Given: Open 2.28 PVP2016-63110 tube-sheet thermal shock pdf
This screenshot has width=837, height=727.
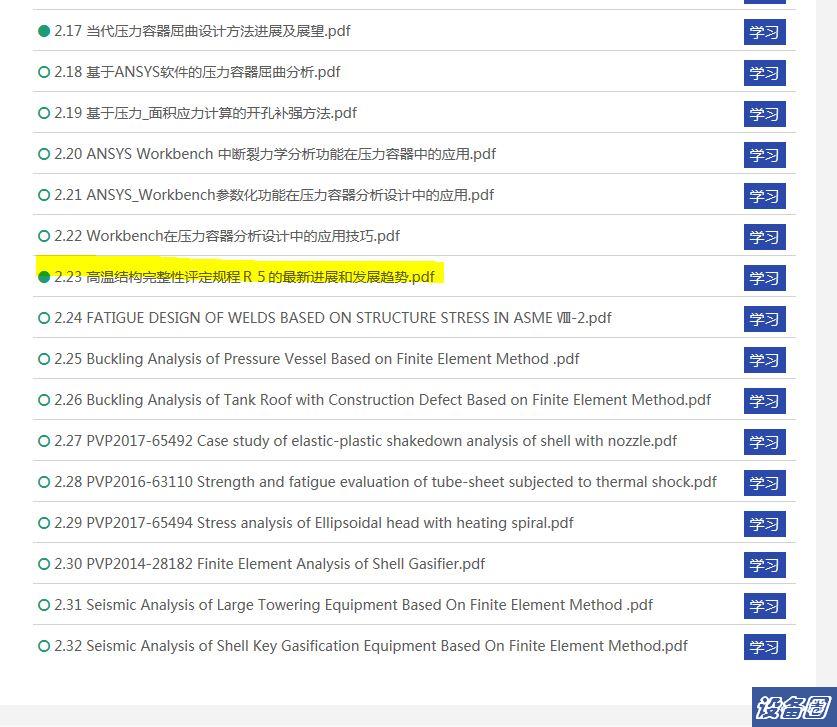Looking at the screenshot, I should coord(385,482).
